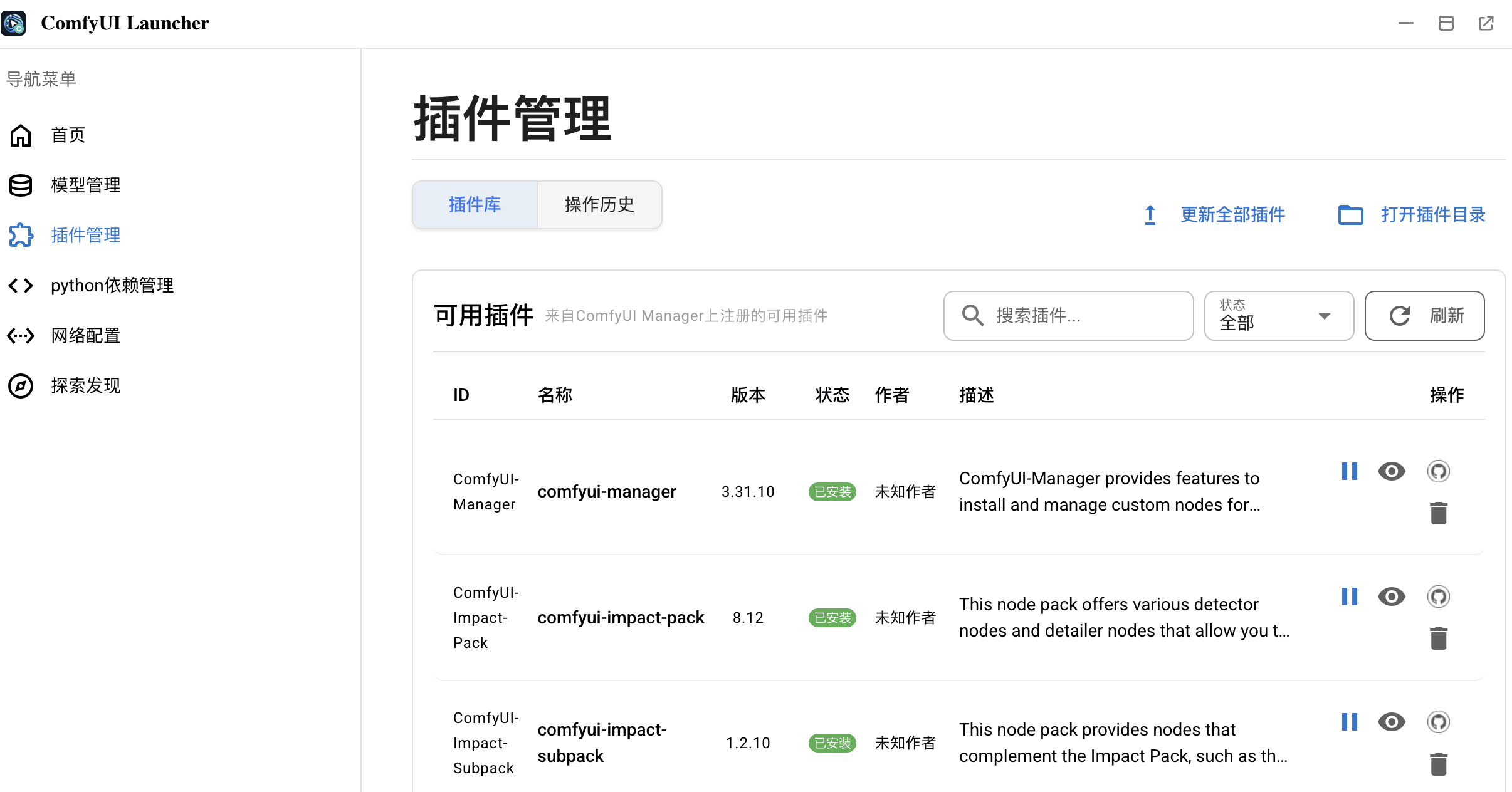
Task: Open the python依赖管理 sidebar section
Action: 112,285
